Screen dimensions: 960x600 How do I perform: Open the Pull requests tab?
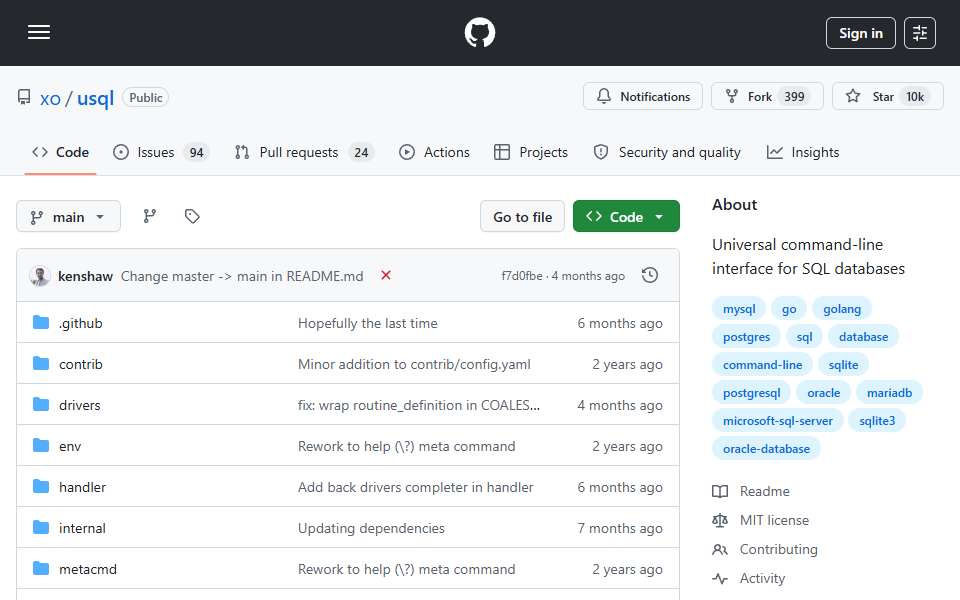click(304, 152)
